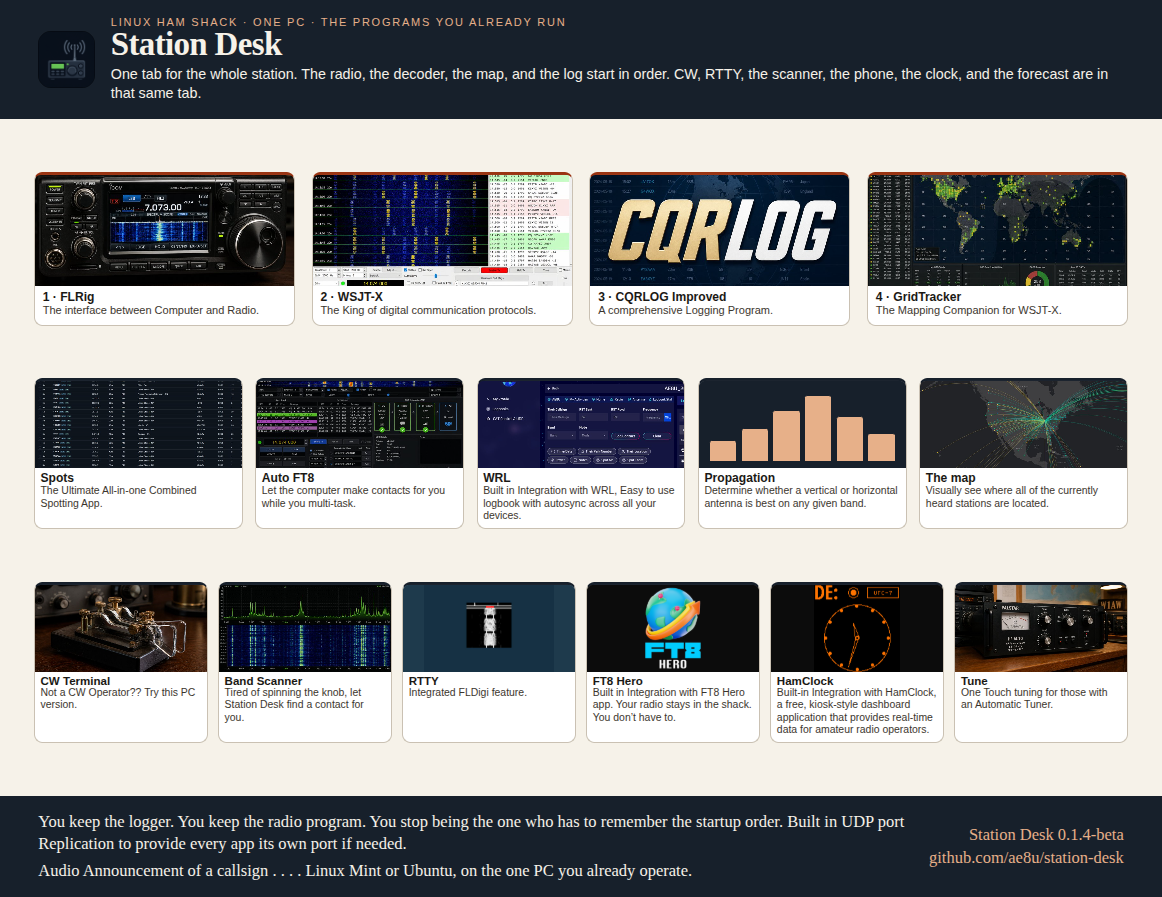Click the 'HamClock' card title
Viewport: 1162px width, 897px height.
pyautogui.click(x=805, y=681)
